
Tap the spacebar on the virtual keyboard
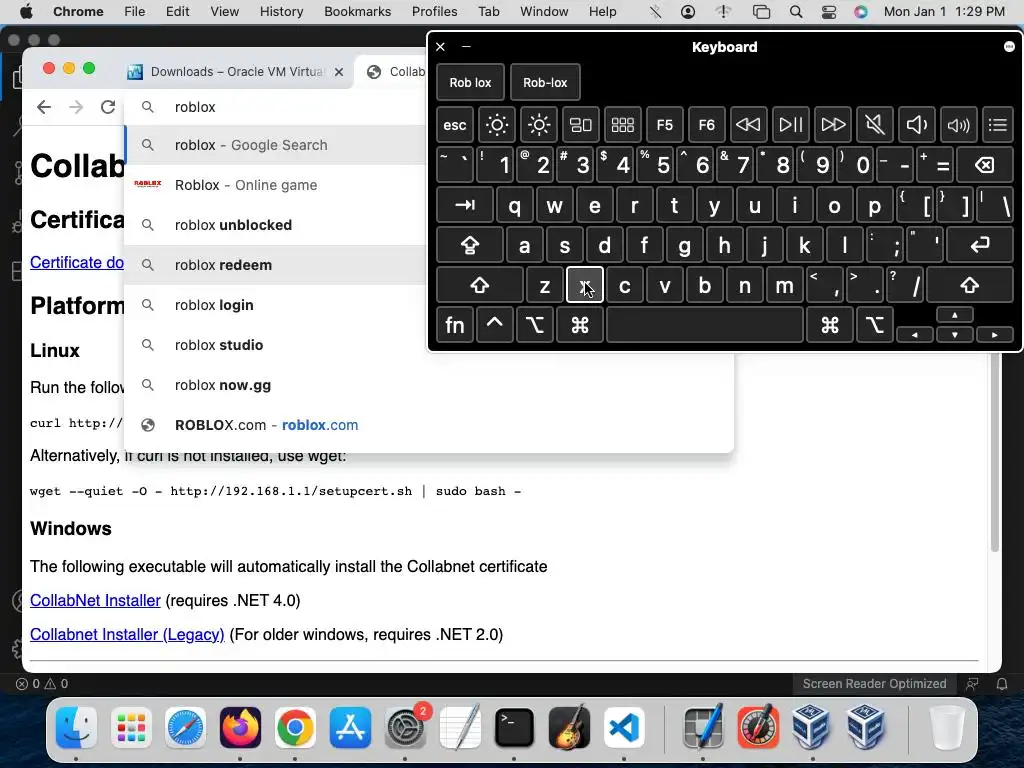point(705,325)
